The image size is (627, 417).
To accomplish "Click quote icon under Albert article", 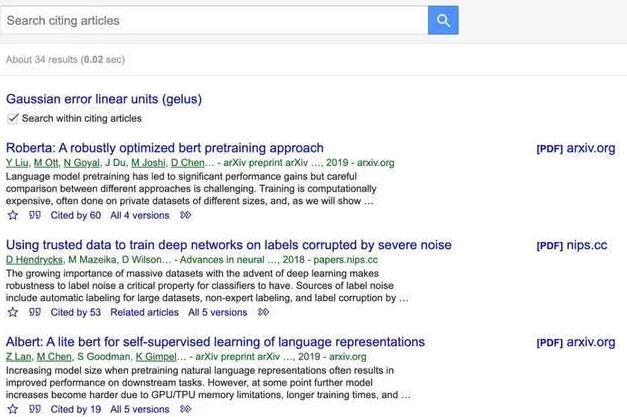I will (35, 409).
